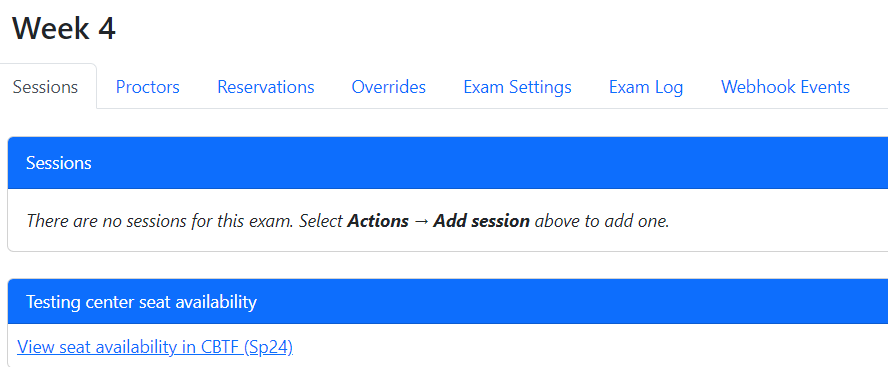Go to the Overrides tab
Screen dimensions: 888x367
[x=388, y=87]
